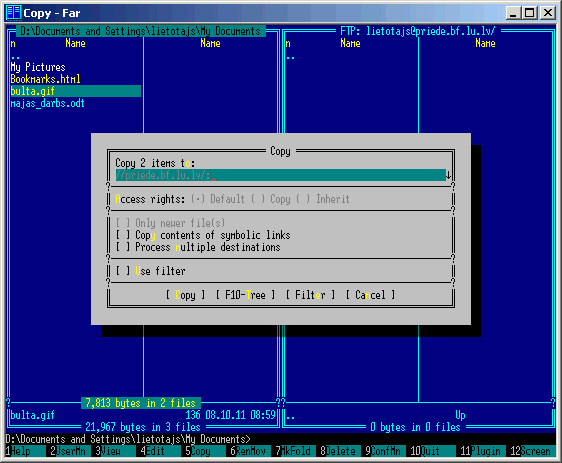Confirm with the Copy button in dialog
The height and width of the screenshot is (463, 562).
tap(186, 295)
